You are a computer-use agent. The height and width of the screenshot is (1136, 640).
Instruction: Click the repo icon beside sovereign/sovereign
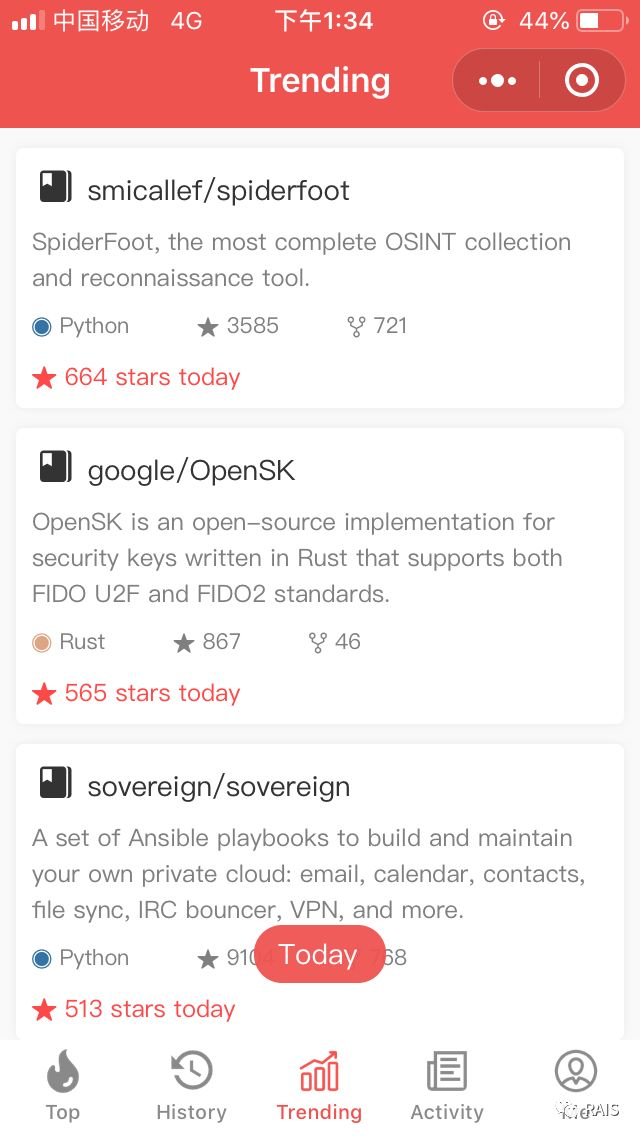coord(55,783)
